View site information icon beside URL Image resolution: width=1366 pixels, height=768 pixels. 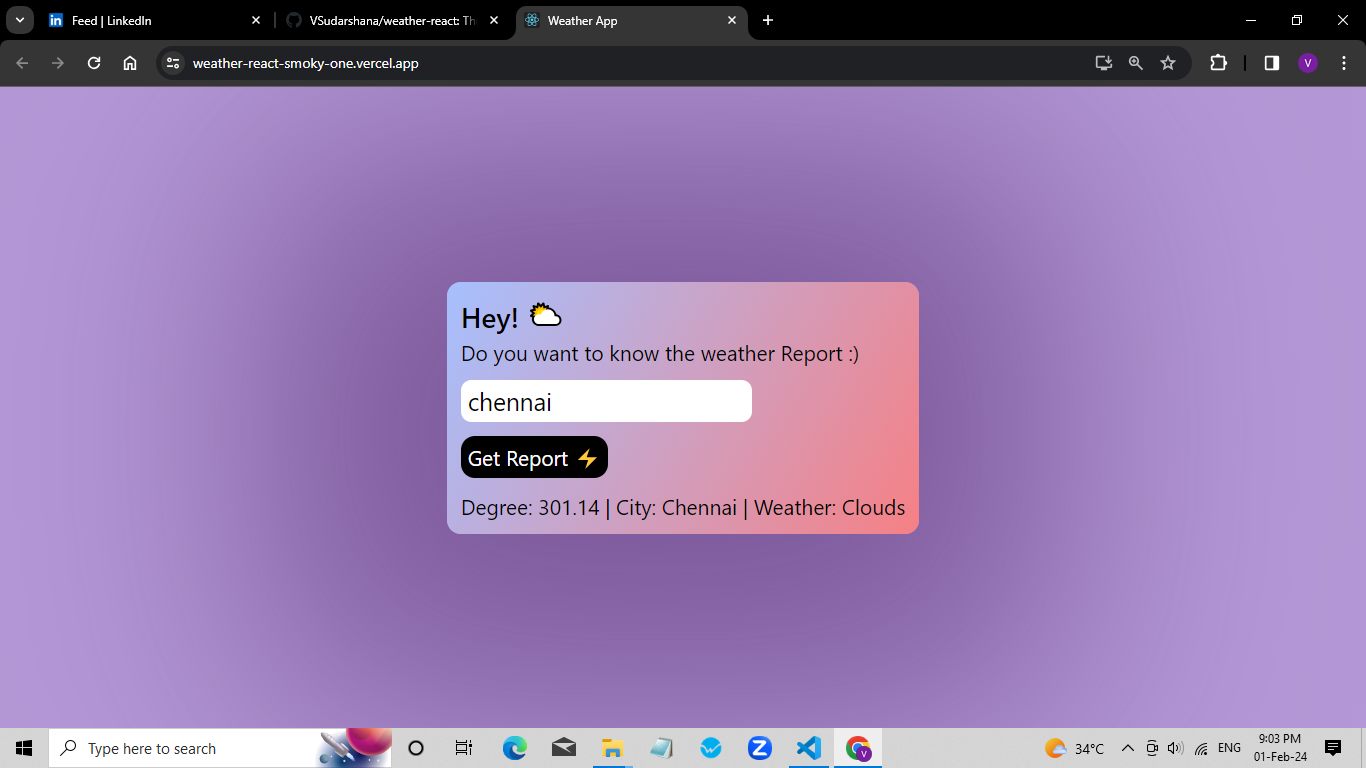(x=173, y=63)
